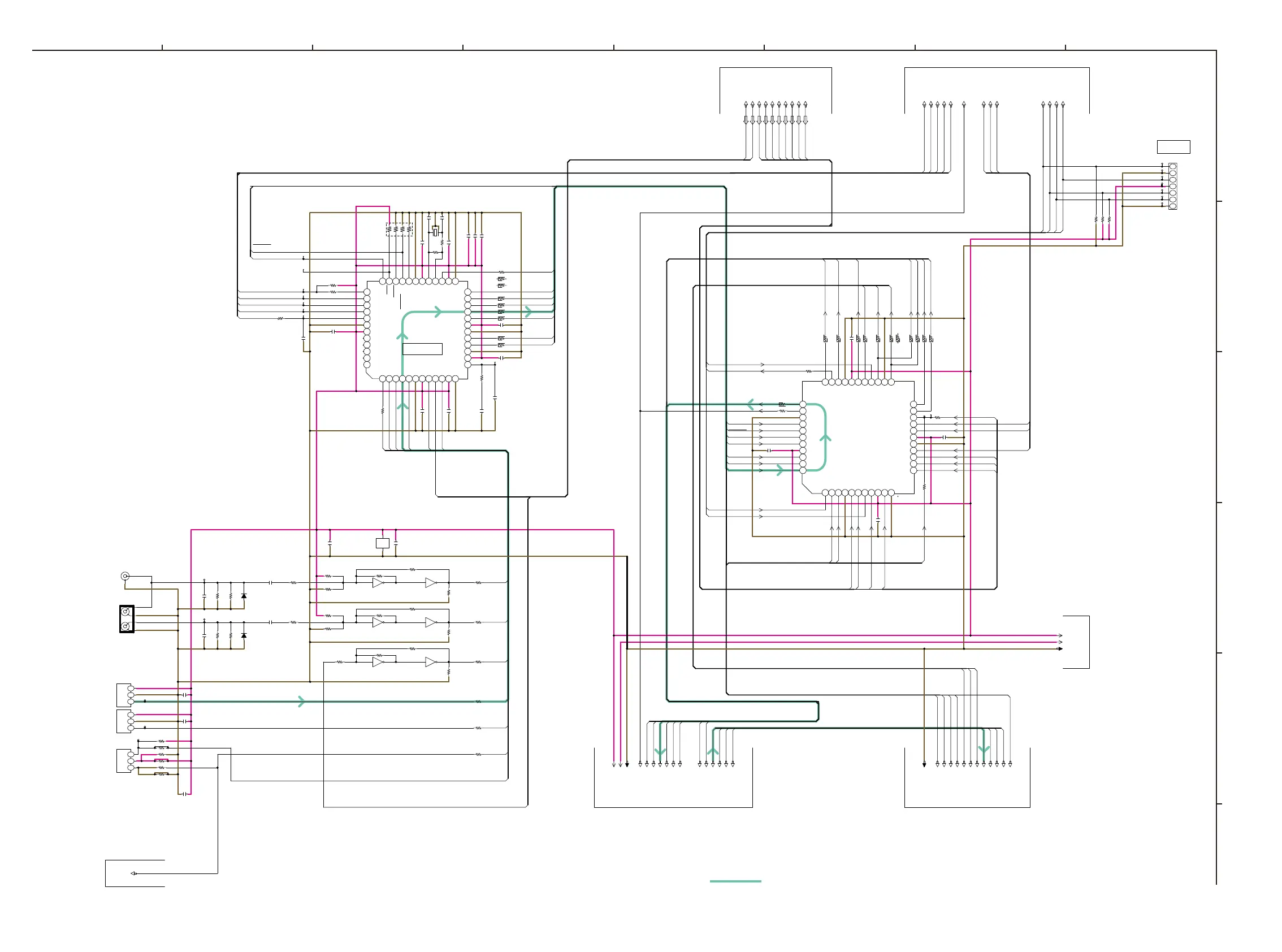Click the empty label rectangle above the seven-pin connector
Viewport: 1282px width, 952px height.
coord(1173,147)
